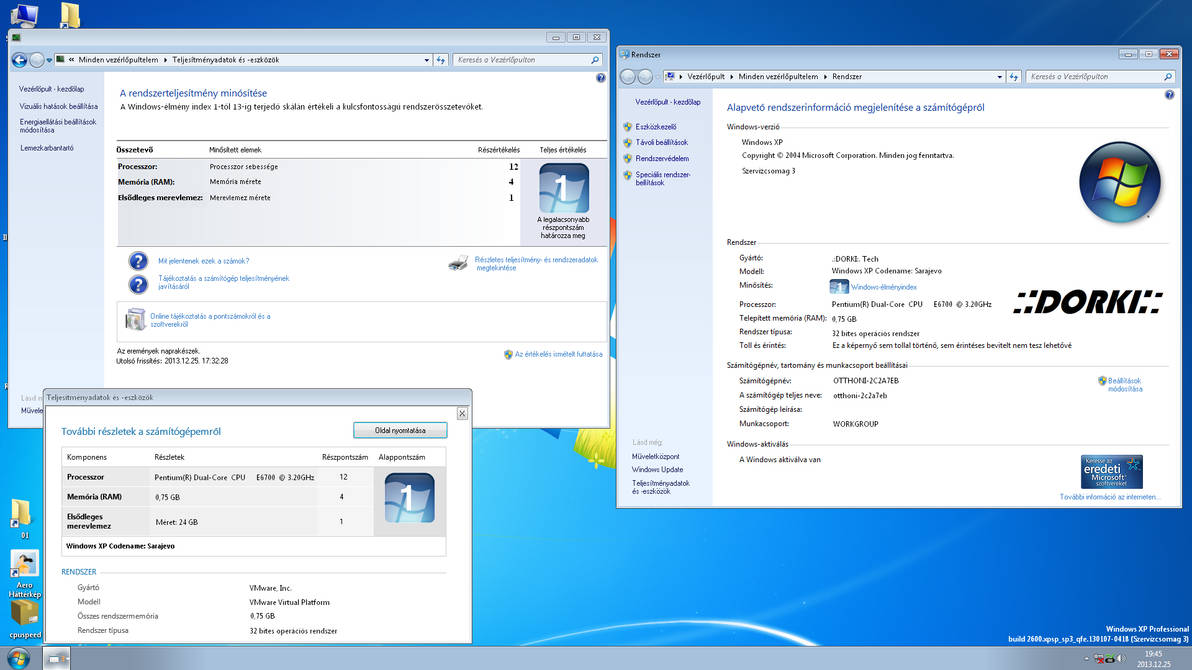Click the Windows Start orb
Screen dimensions: 1192x670
(19, 658)
